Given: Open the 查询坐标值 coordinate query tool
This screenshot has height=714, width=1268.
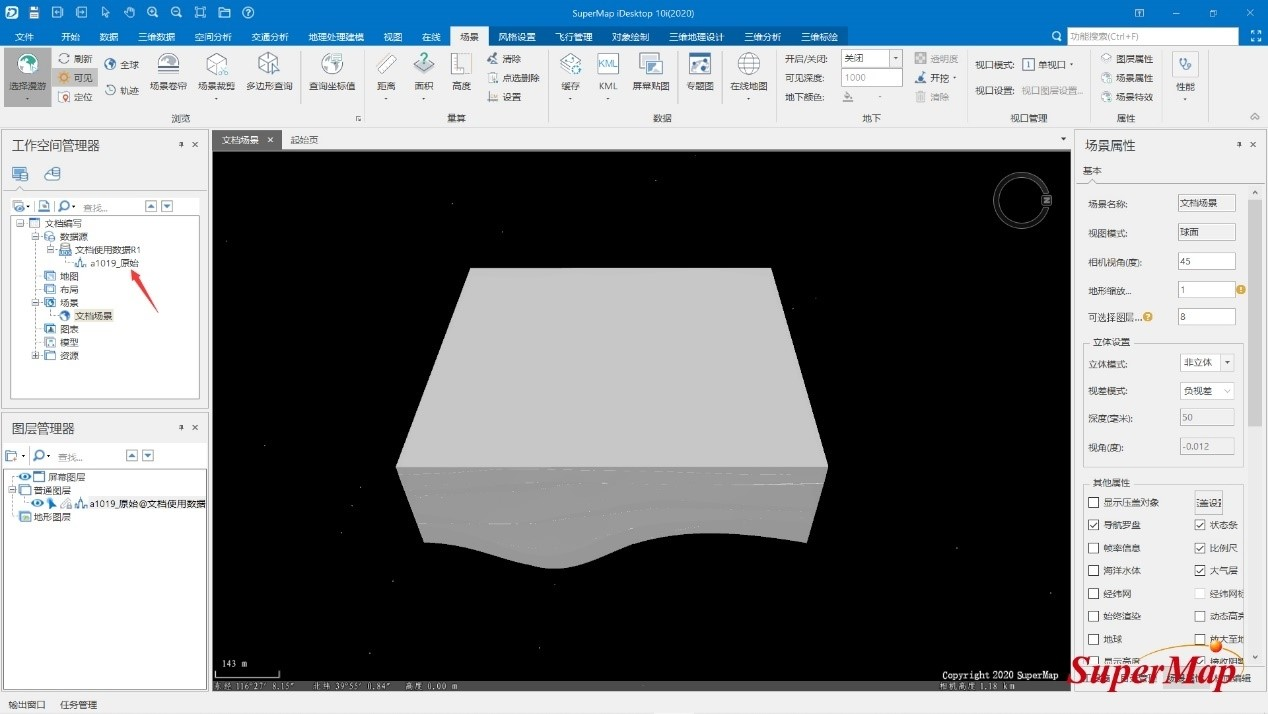Looking at the screenshot, I should 332,68.
